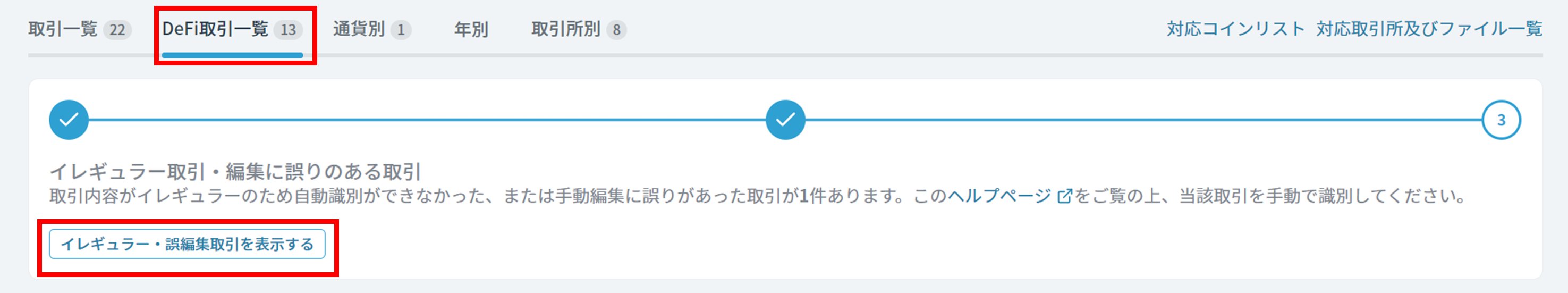Click progress line between steps one and two
The width and height of the screenshot is (1568, 293).
[427, 120]
